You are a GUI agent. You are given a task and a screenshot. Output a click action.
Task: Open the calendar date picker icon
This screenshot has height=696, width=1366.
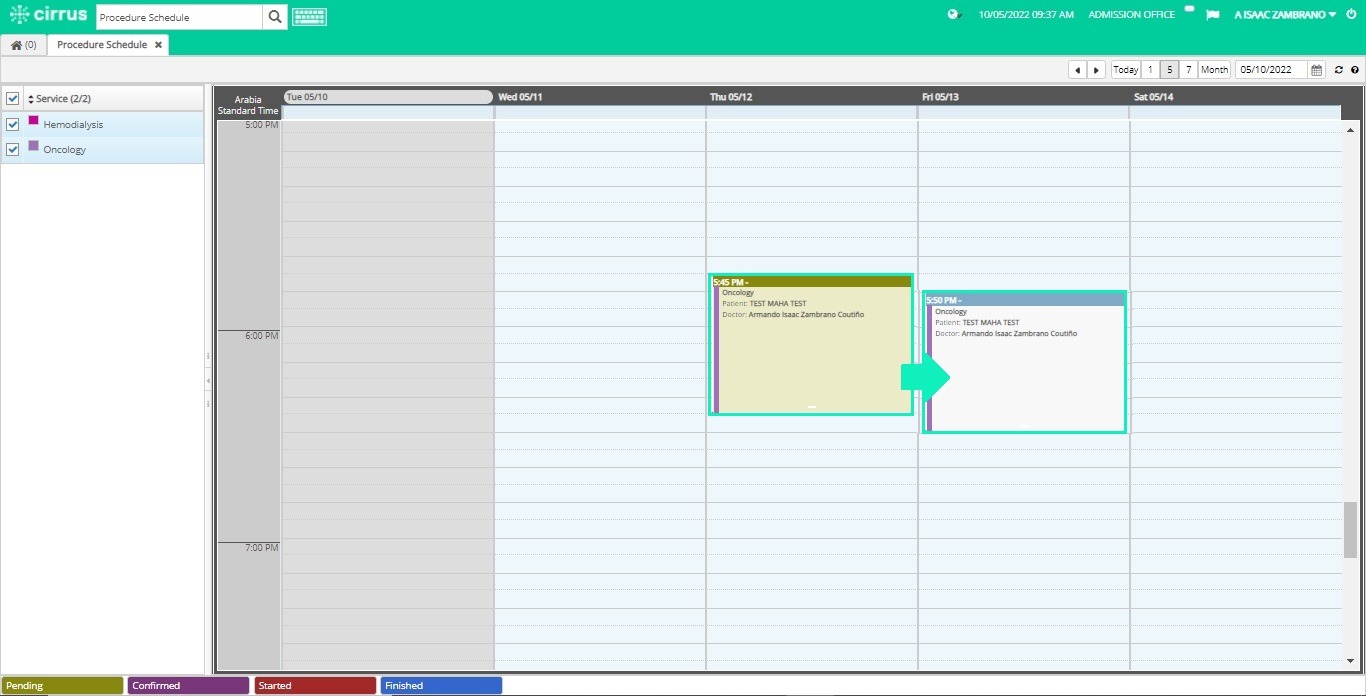[x=1316, y=70]
